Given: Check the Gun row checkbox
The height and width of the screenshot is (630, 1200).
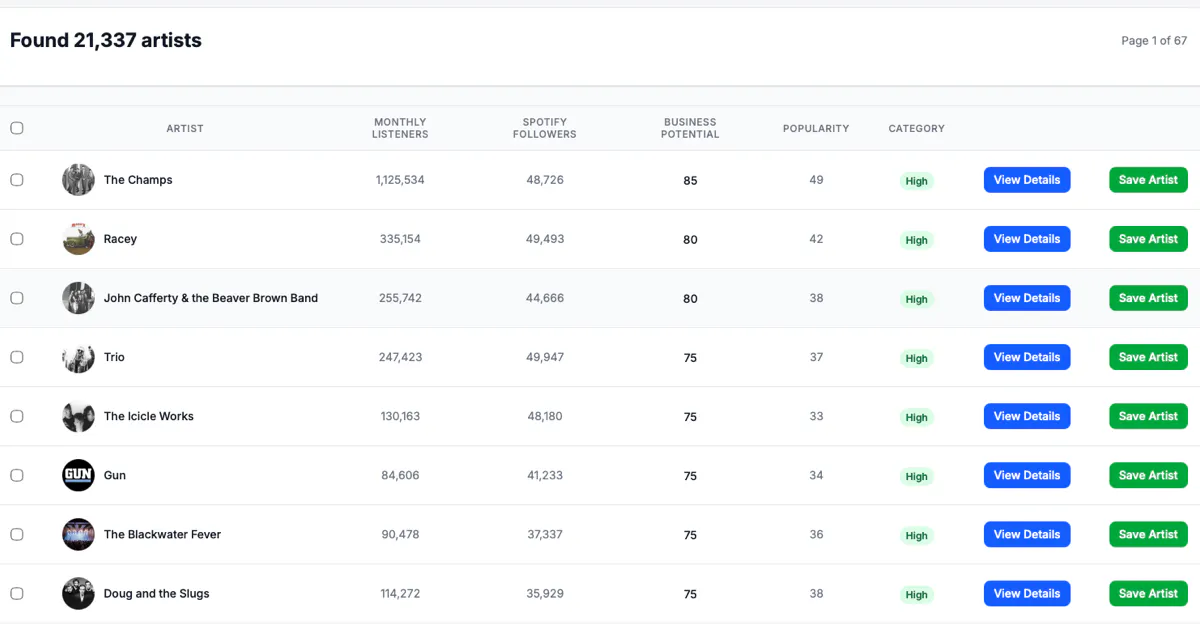Looking at the screenshot, I should click(17, 475).
